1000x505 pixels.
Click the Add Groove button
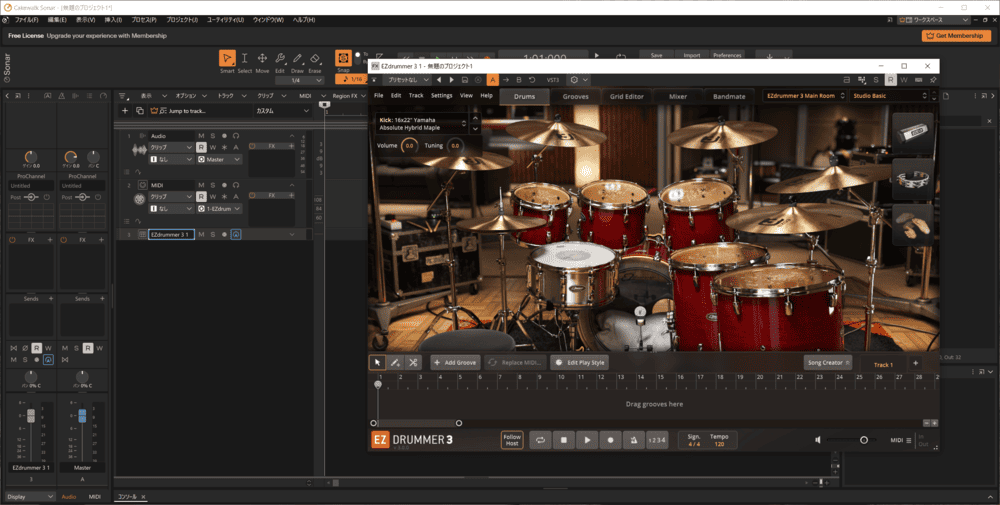[455, 362]
